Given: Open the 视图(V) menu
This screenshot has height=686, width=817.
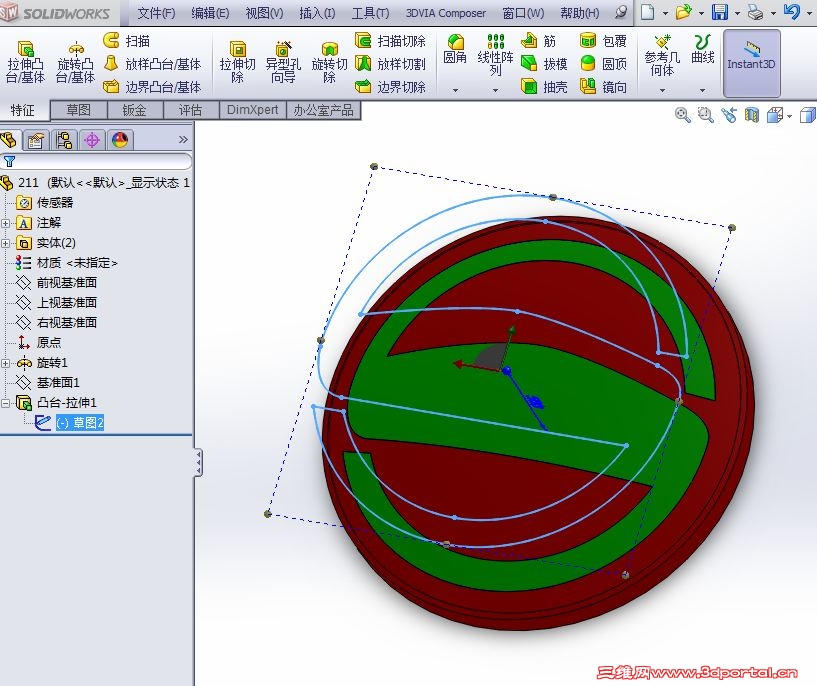Looking at the screenshot, I should tap(264, 13).
